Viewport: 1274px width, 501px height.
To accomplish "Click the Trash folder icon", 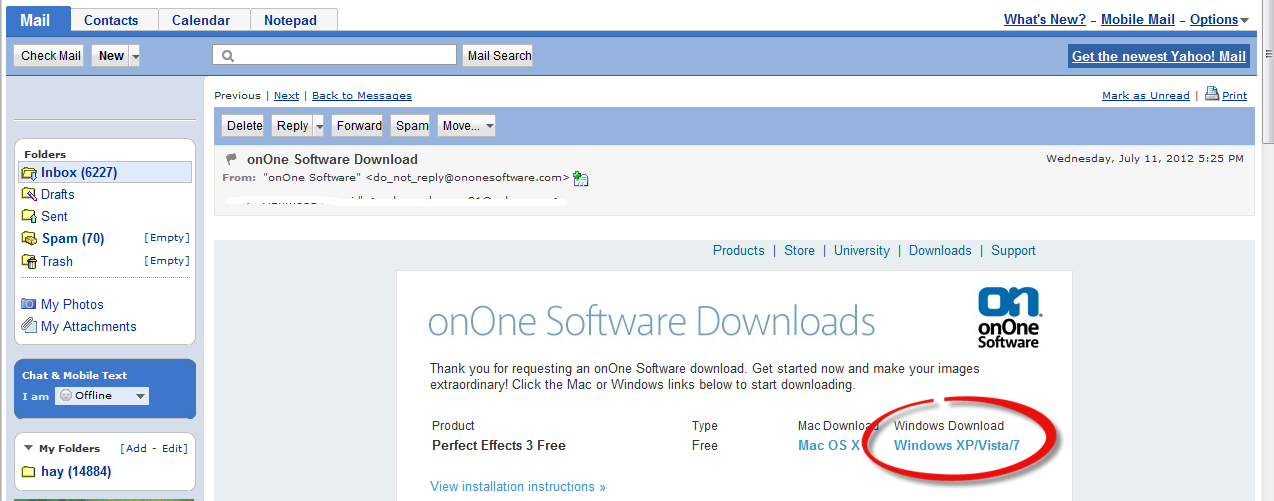I will click(x=29, y=261).
